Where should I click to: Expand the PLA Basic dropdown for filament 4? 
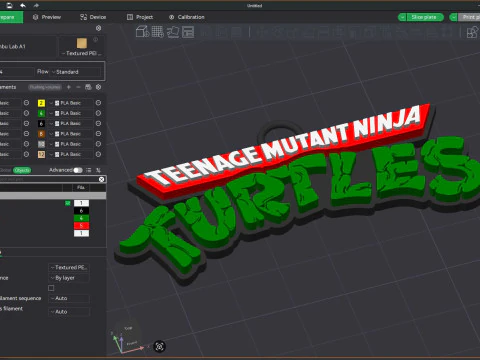71,113
